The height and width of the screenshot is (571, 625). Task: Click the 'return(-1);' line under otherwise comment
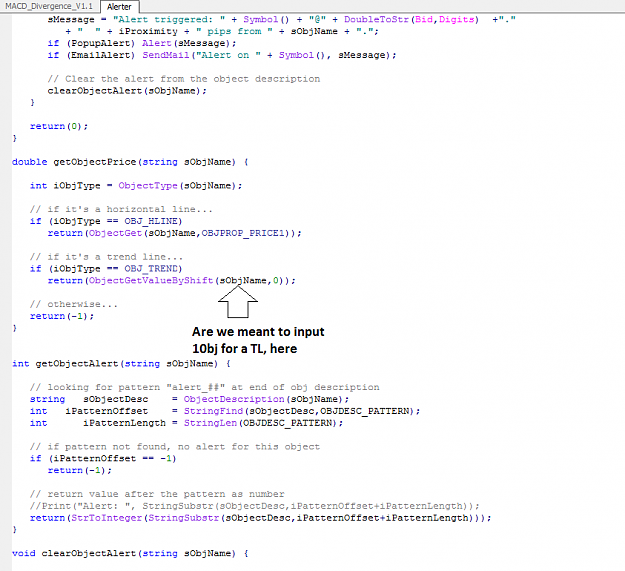tap(62, 316)
